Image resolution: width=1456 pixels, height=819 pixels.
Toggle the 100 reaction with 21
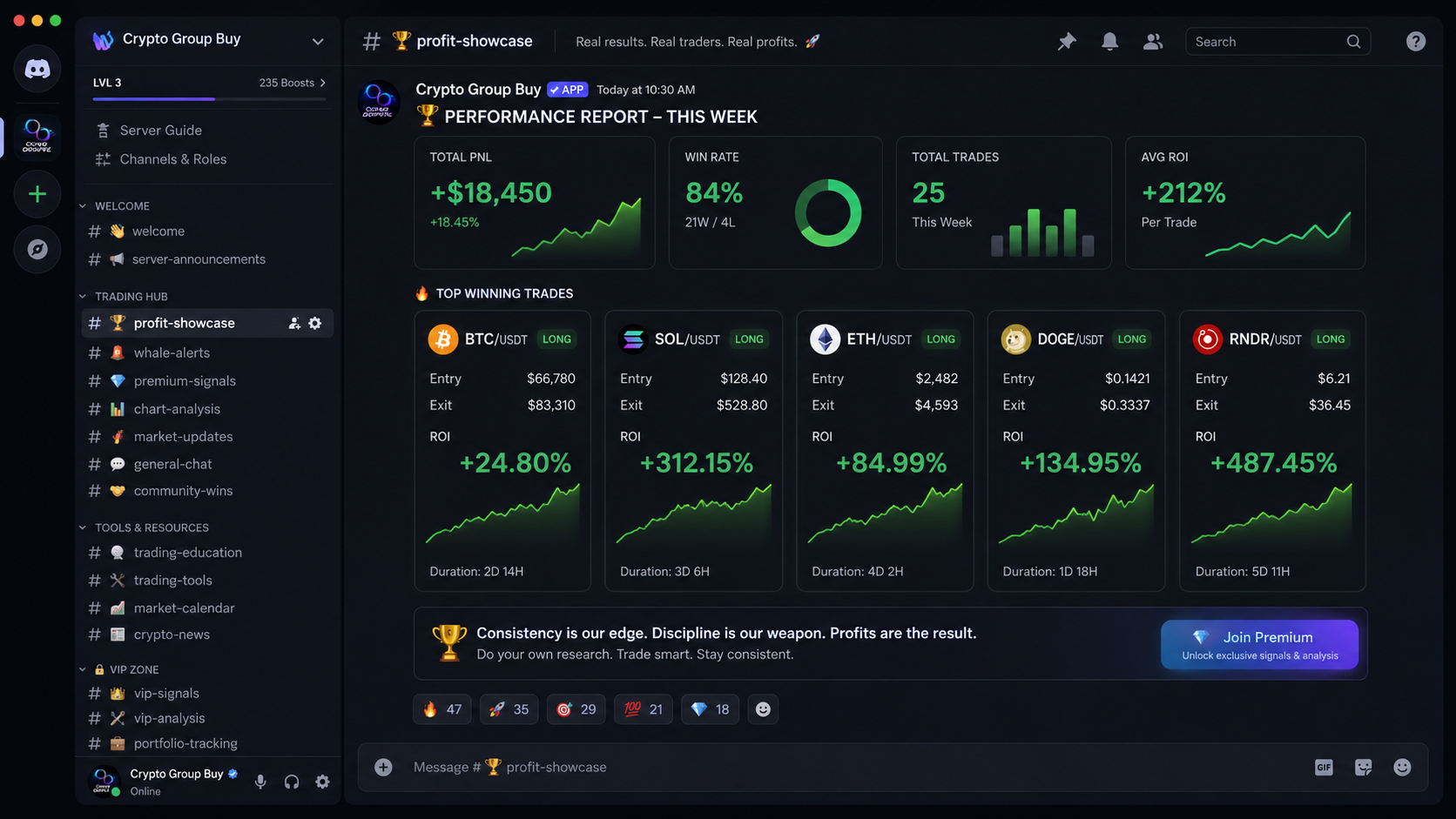click(x=644, y=709)
